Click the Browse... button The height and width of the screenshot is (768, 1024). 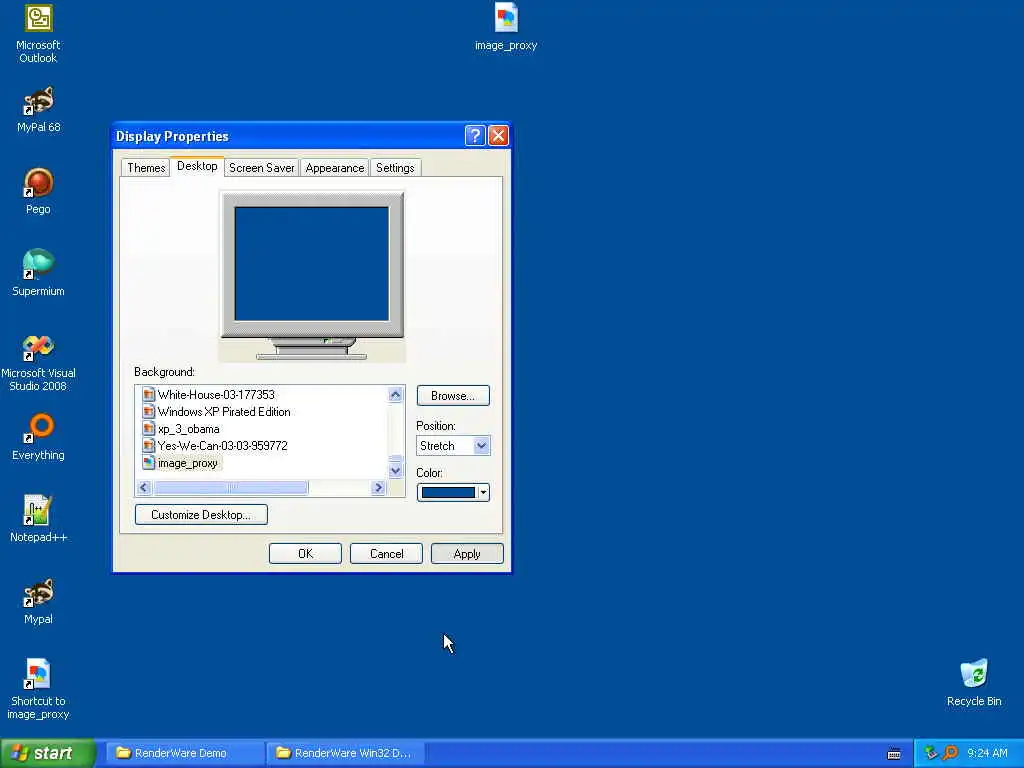[x=453, y=396]
